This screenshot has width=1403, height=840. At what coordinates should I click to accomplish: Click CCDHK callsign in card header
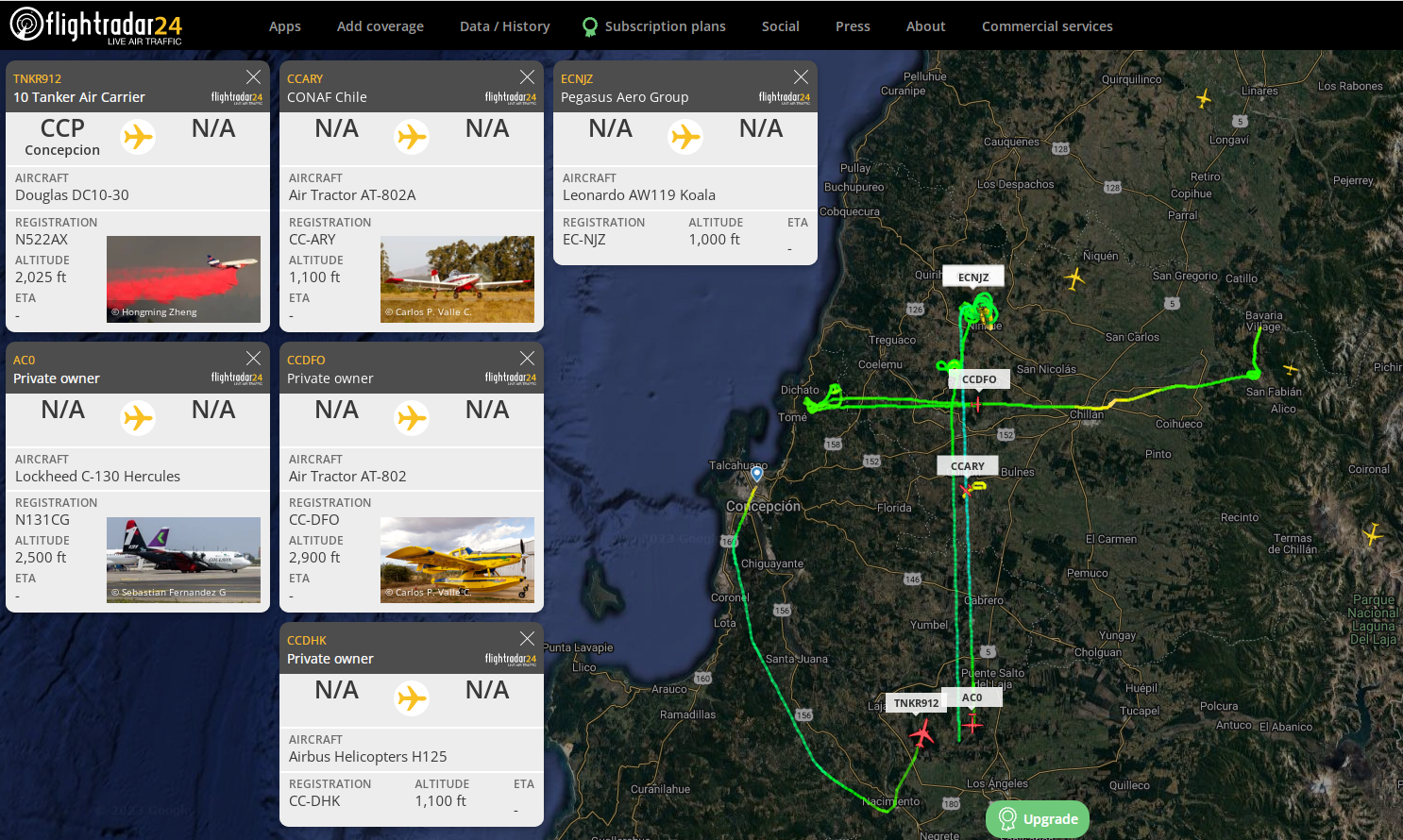click(307, 641)
